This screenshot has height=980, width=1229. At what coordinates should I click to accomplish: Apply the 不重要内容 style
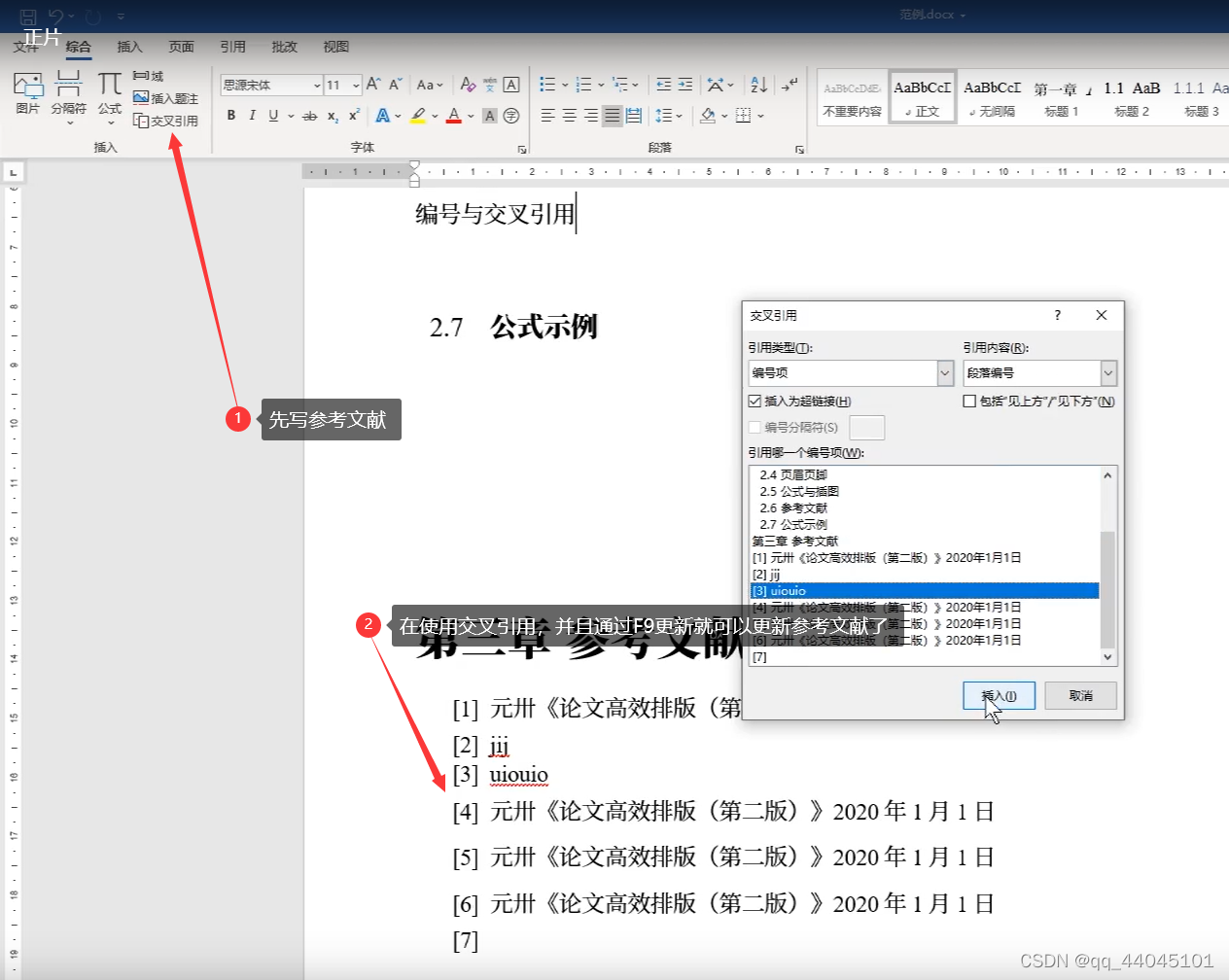pyautogui.click(x=853, y=97)
